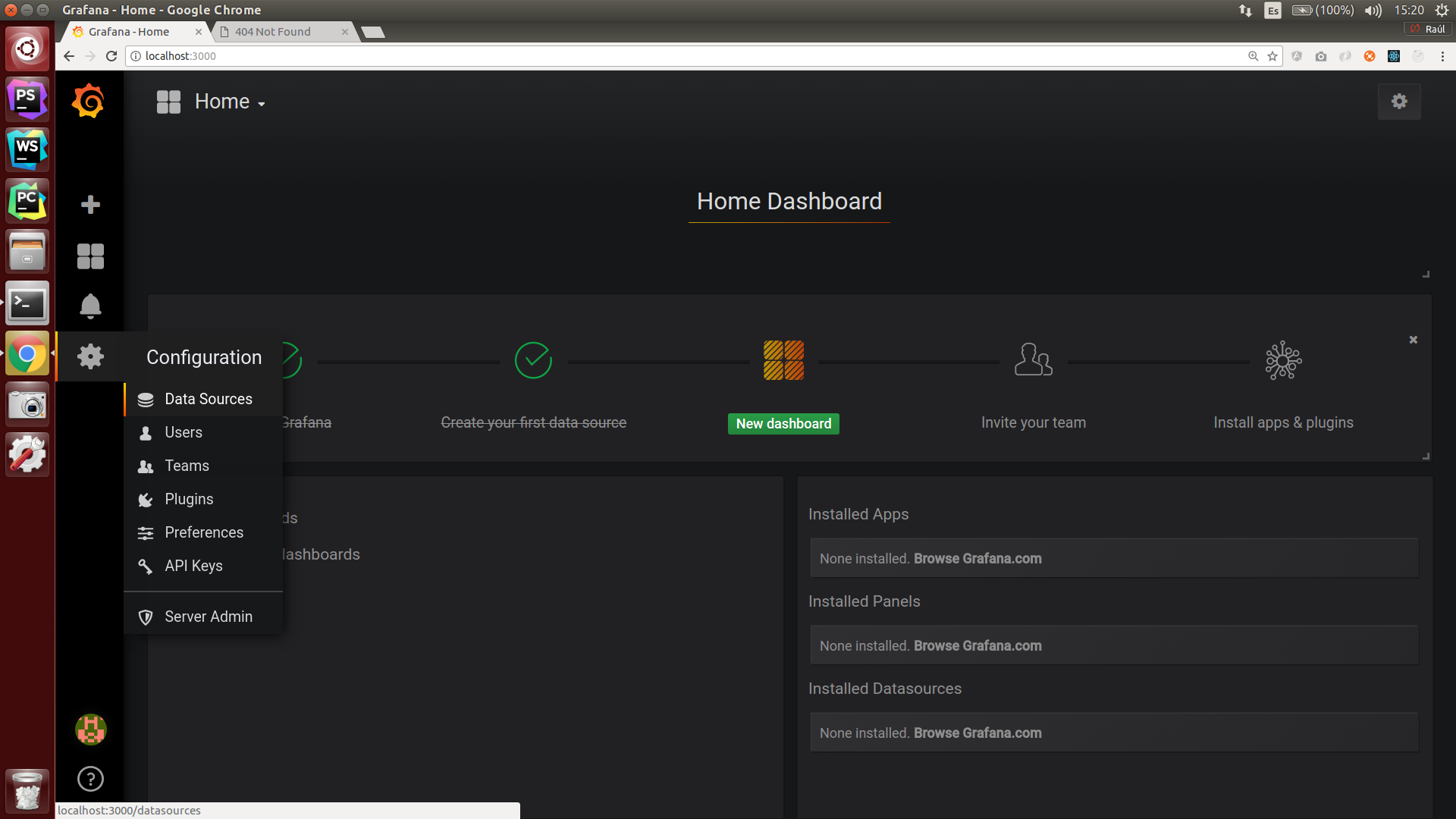Click the Installed Datasources heading

tap(884, 689)
